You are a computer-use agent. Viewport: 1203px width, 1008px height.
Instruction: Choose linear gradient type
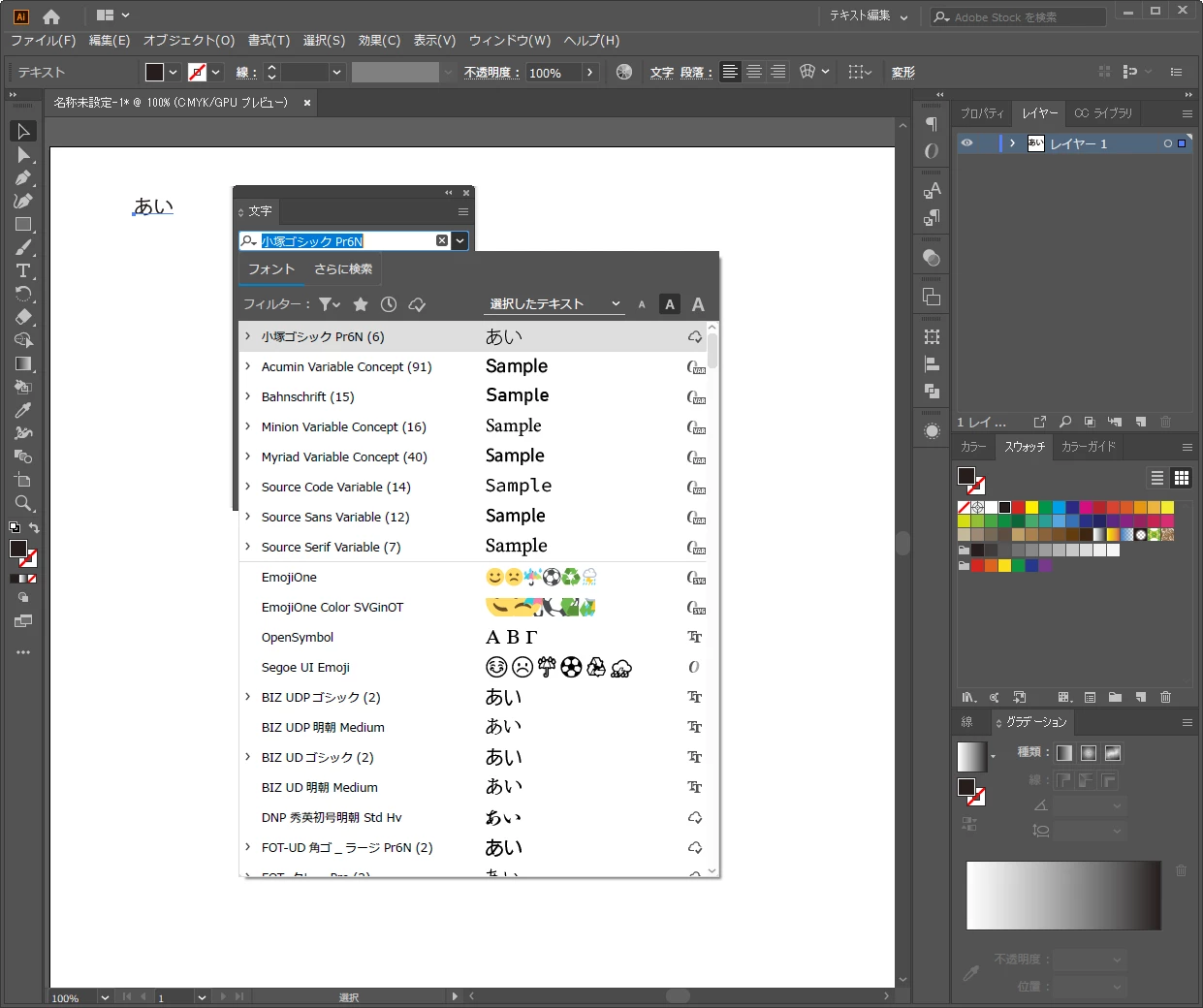click(1064, 753)
